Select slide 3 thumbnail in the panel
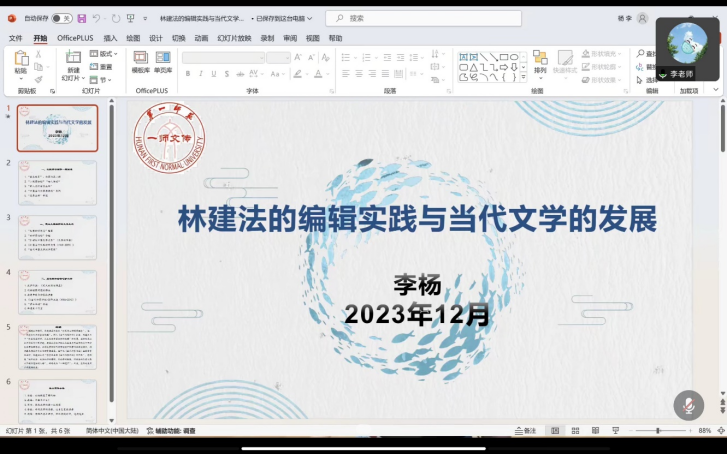 click(x=57, y=236)
